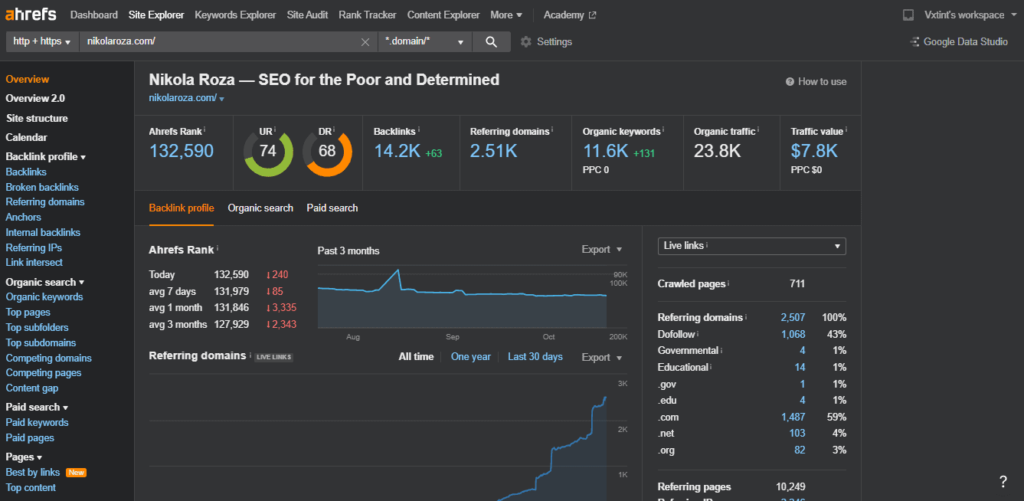Open Anchors report in sidebar
The width and height of the screenshot is (1024, 501).
click(x=24, y=217)
